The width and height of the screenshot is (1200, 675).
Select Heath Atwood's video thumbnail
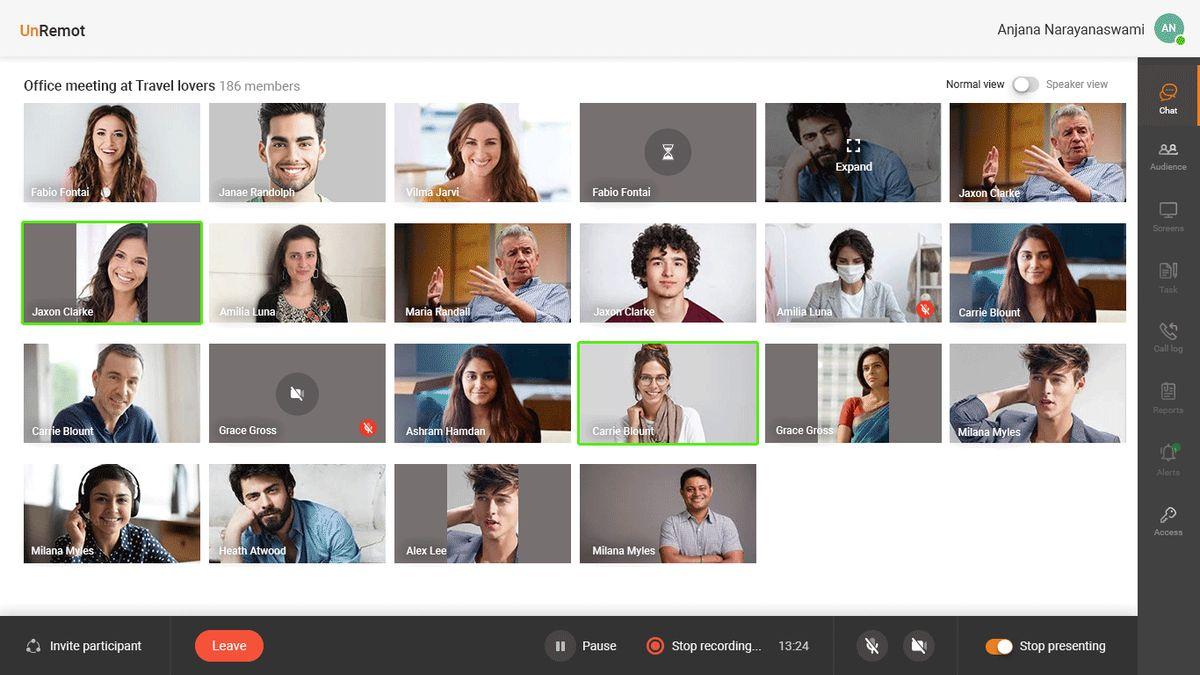[297, 513]
